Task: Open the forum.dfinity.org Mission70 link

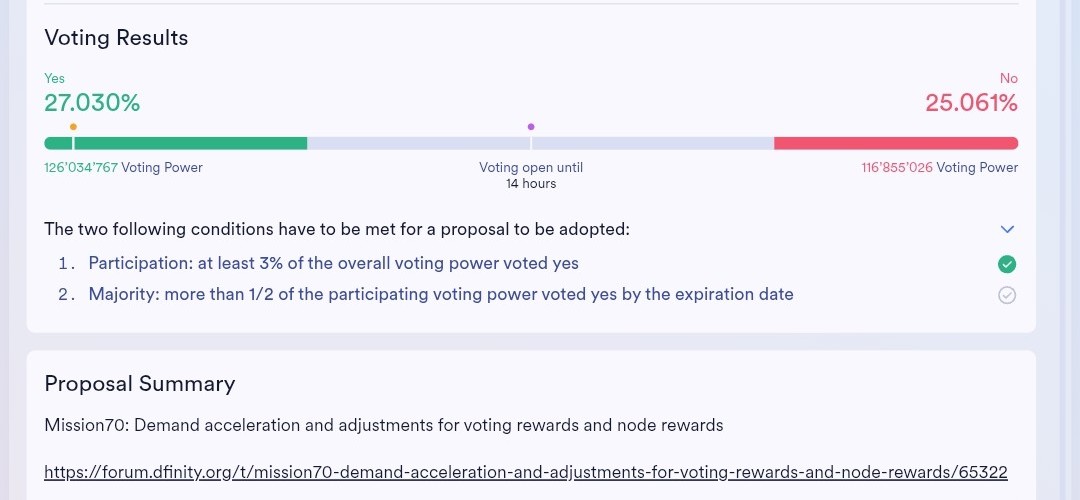Action: [526, 472]
